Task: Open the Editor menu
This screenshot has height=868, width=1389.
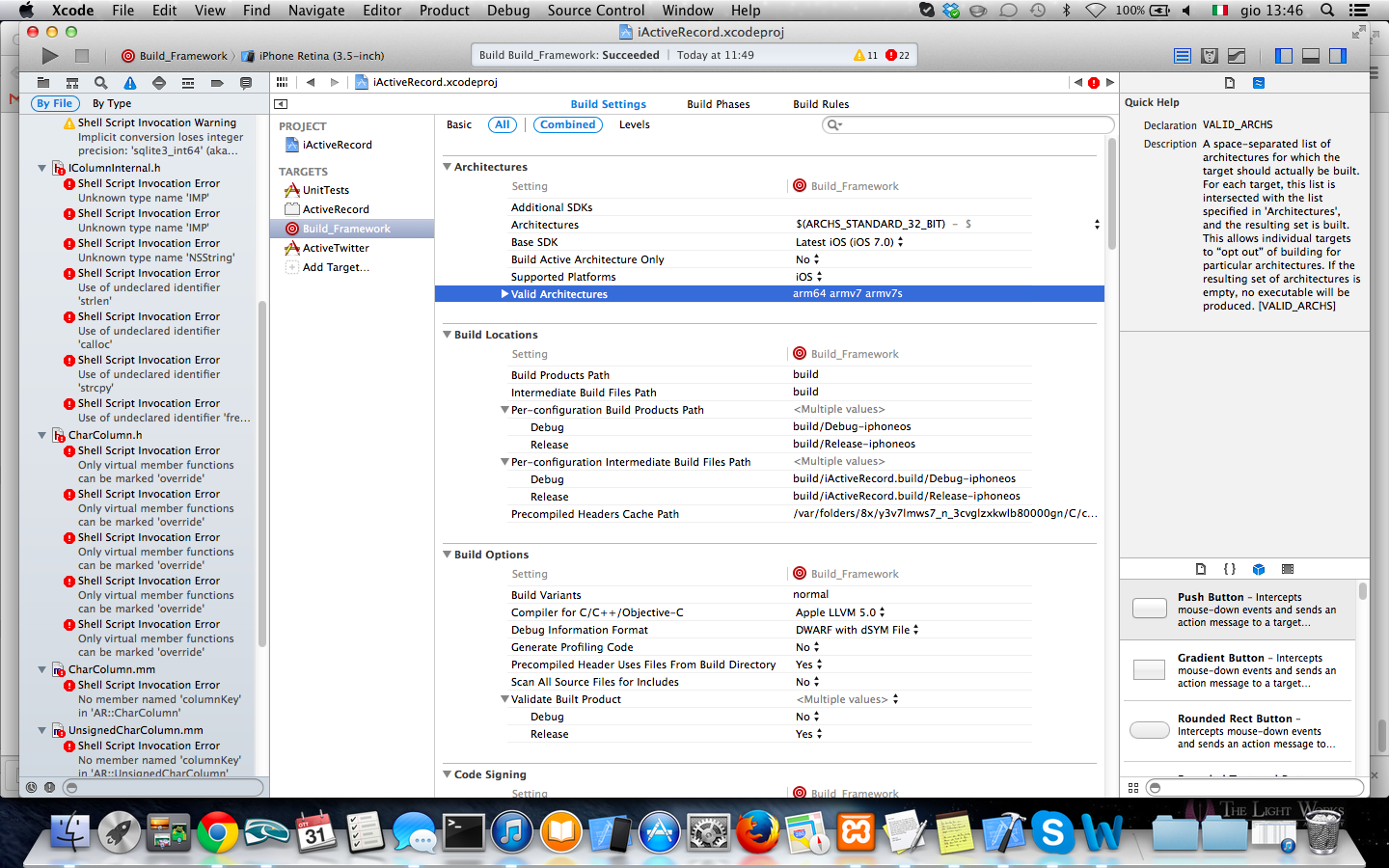Action: [x=382, y=11]
